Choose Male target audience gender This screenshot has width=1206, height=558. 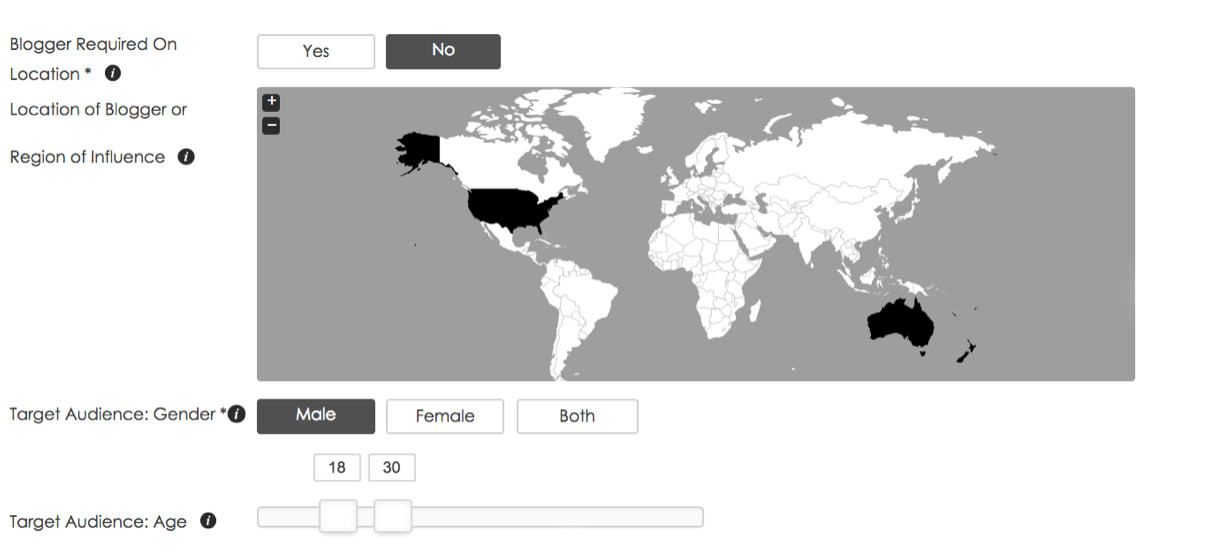[316, 416]
